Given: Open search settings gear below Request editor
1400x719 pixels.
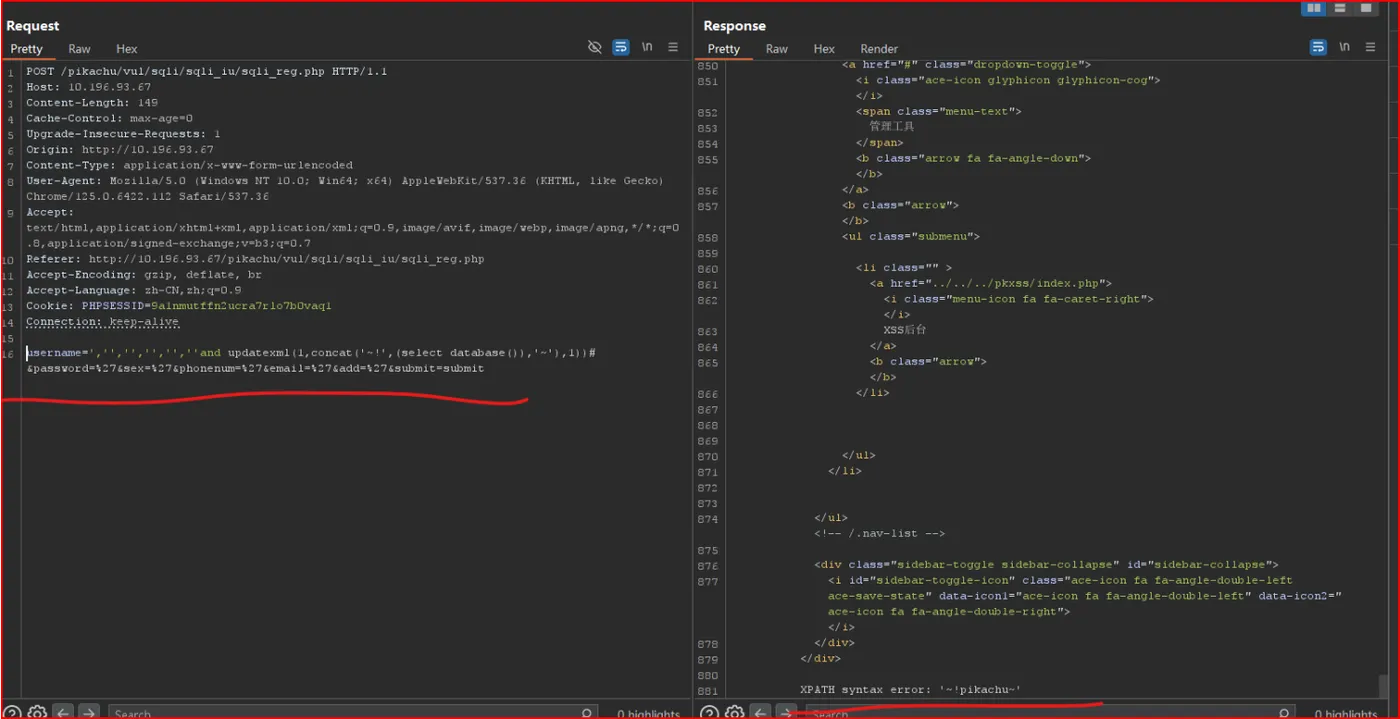Looking at the screenshot, I should click(37, 713).
